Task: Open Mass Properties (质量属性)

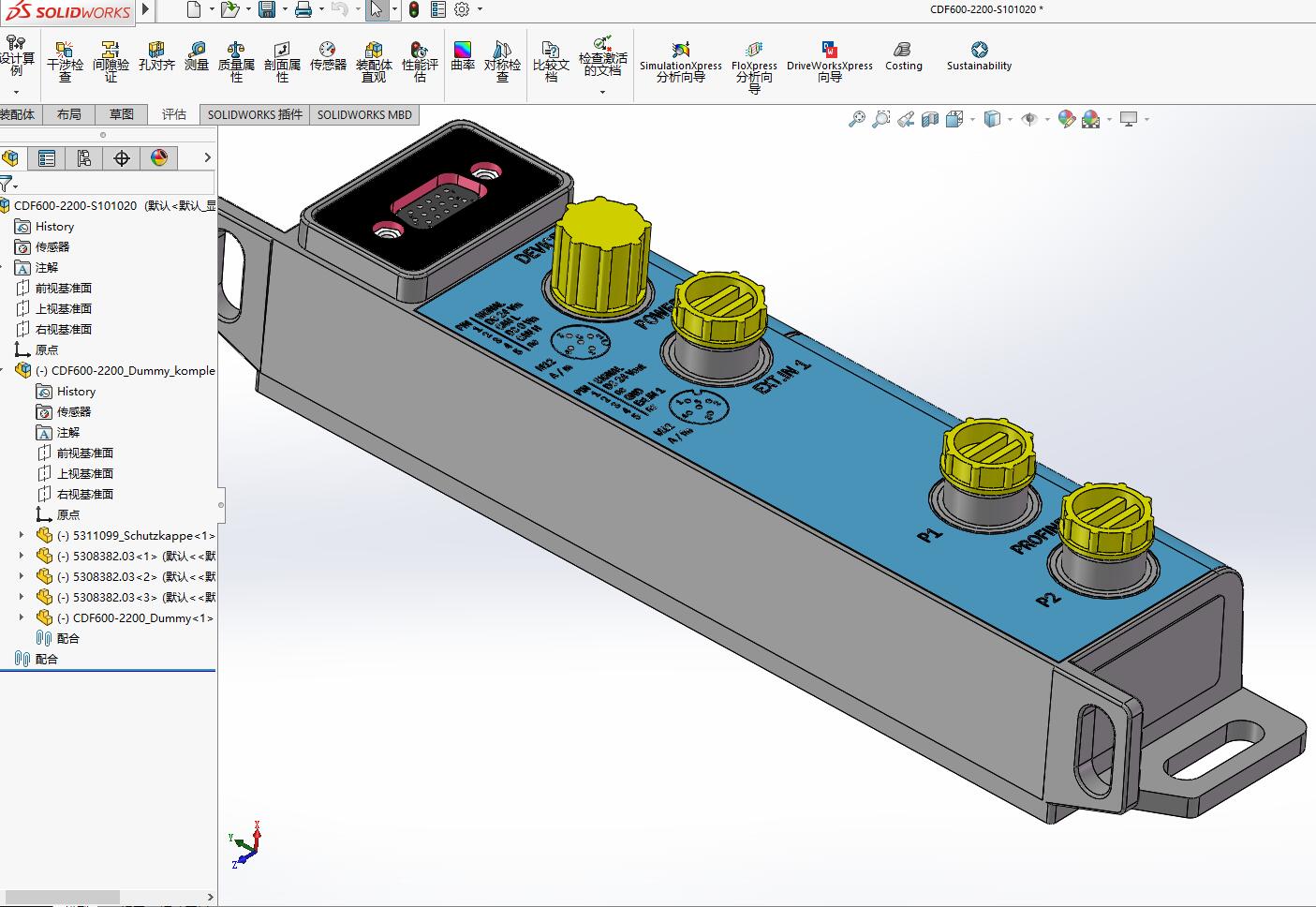Action: coord(236,61)
